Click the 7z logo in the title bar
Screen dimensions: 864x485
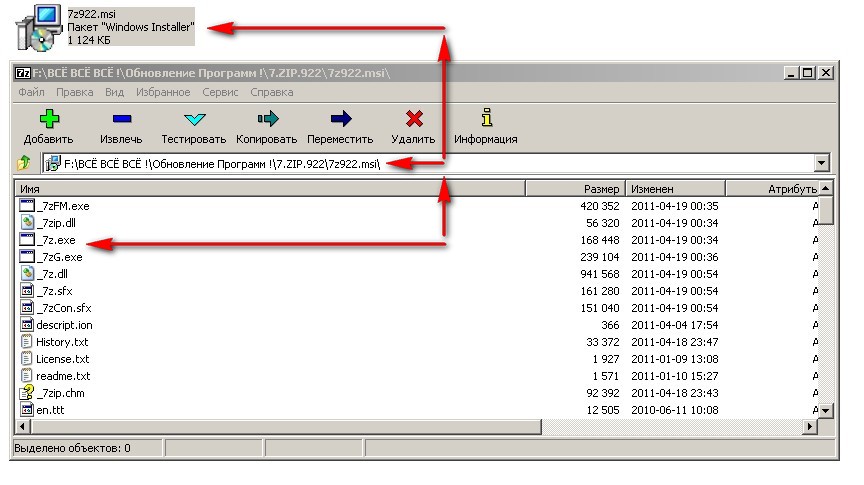pos(23,73)
